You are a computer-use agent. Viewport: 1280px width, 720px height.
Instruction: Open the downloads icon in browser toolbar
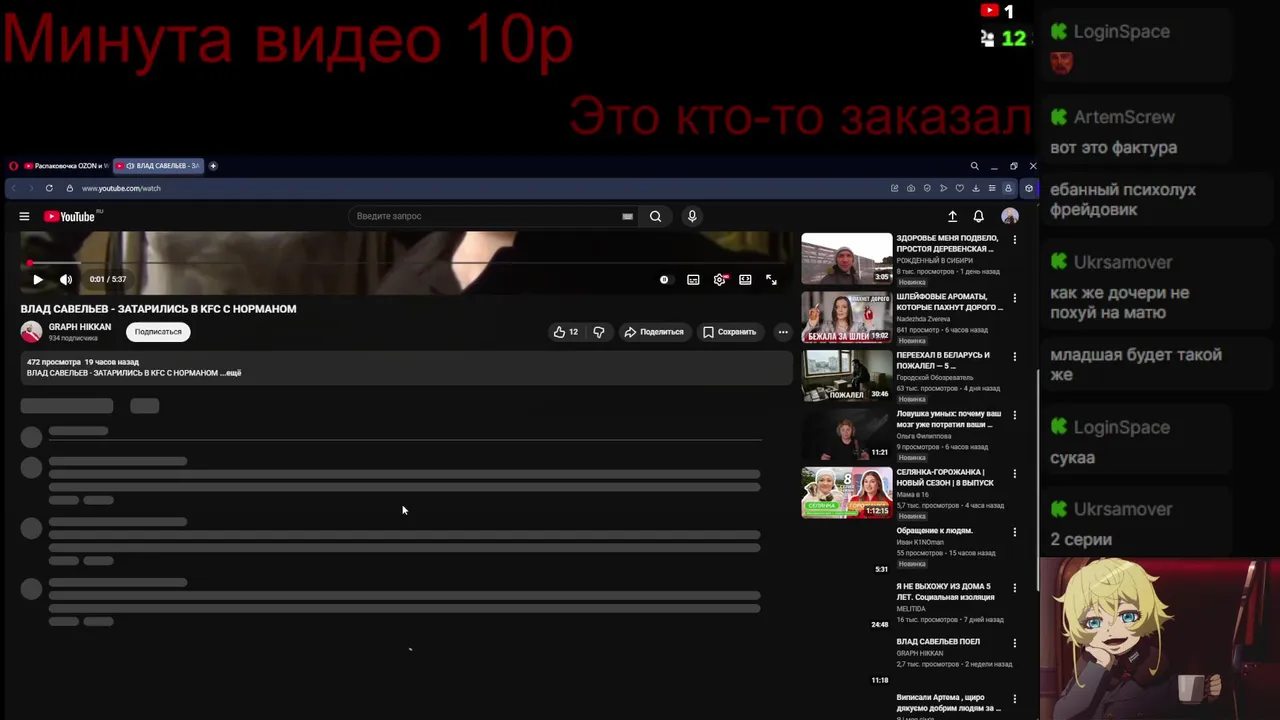[976, 188]
